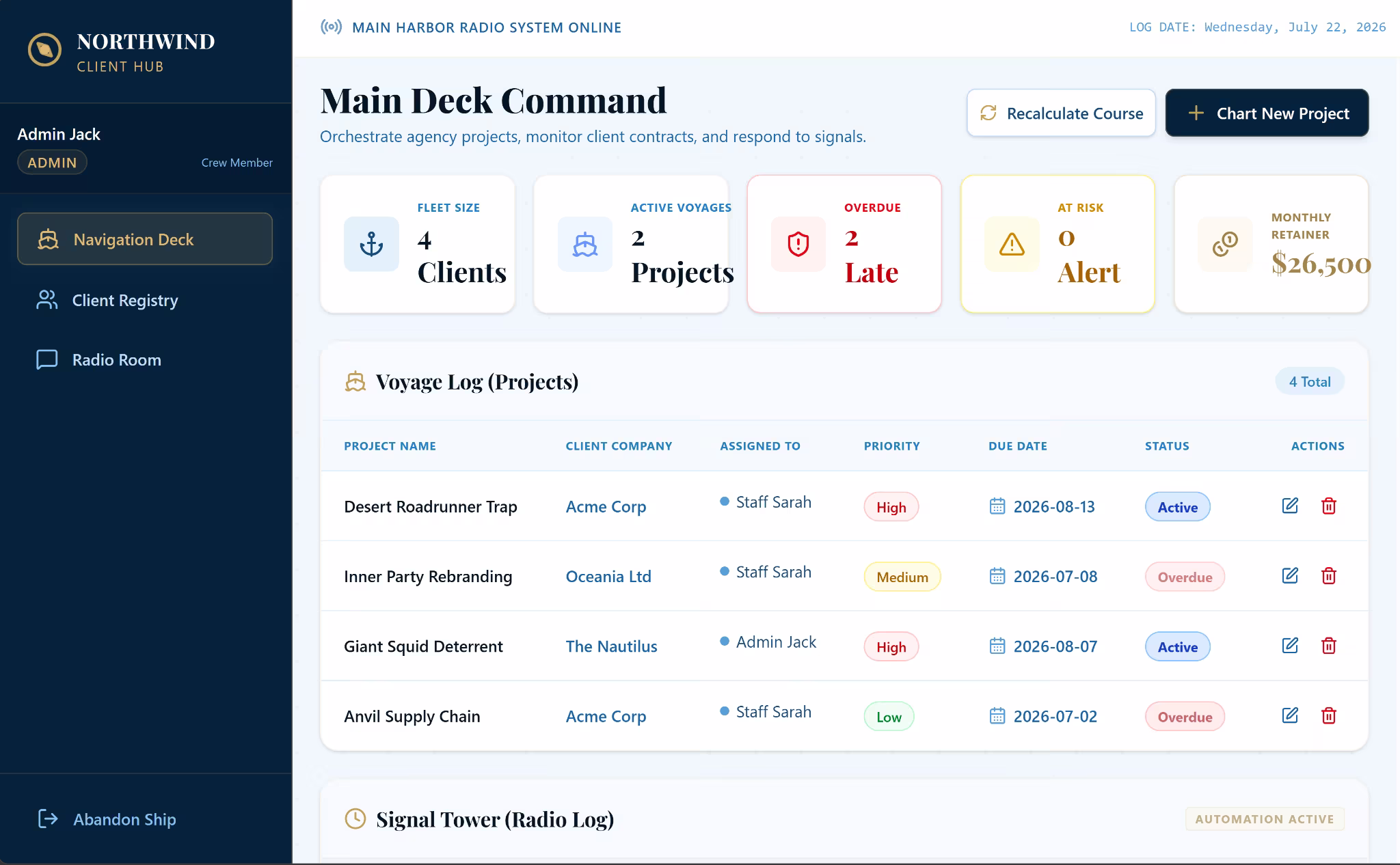Select the Anvil Supply Chain project name

[412, 716]
